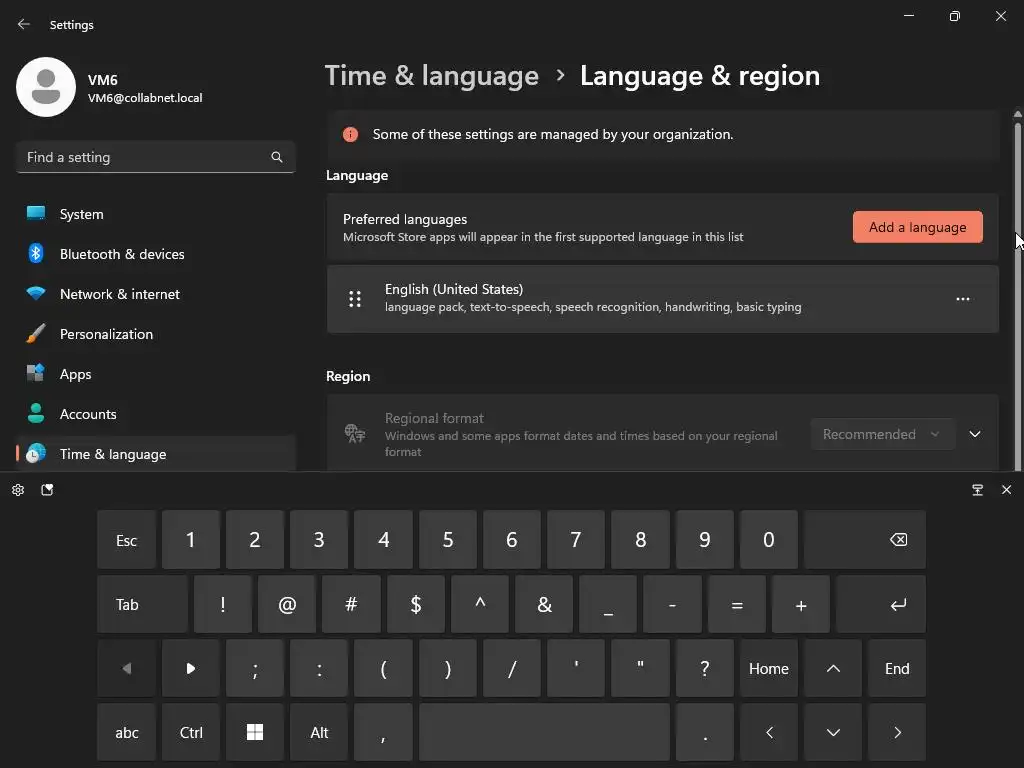This screenshot has width=1024, height=768.
Task: Click the search magnifier in Find a setting
Action: (x=277, y=157)
